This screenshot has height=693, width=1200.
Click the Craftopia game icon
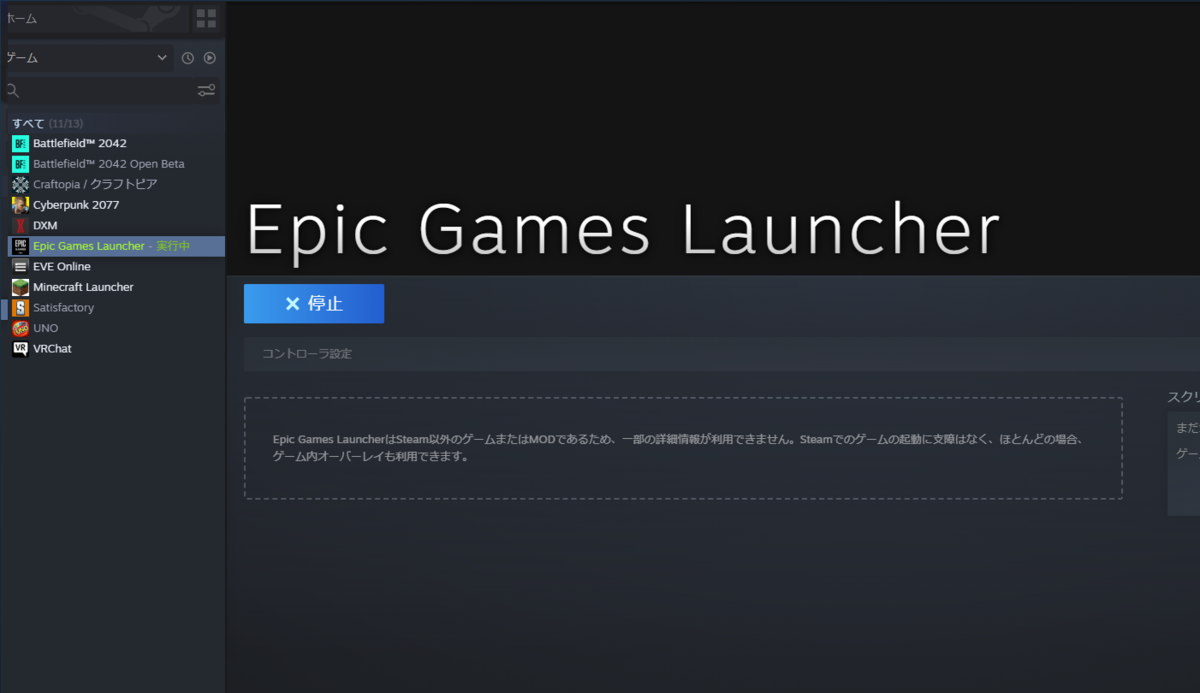(20, 184)
